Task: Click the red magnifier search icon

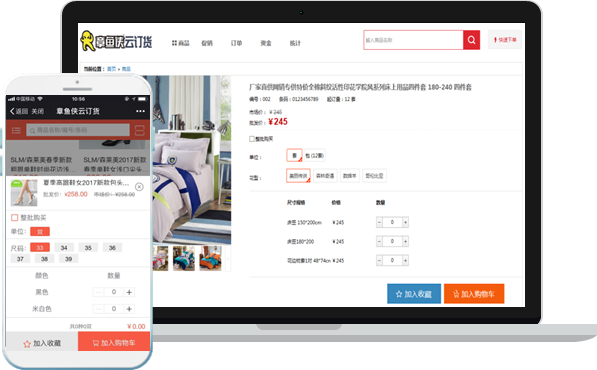Action: pos(471,40)
